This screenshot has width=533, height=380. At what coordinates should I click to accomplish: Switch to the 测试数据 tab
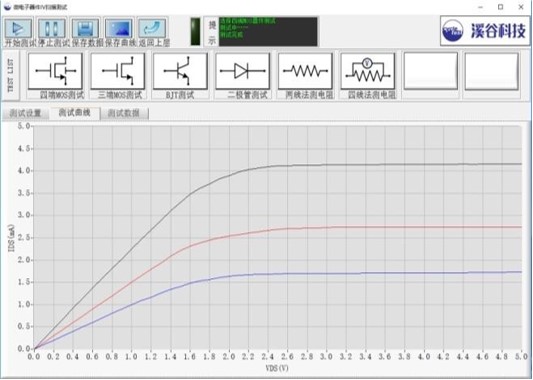point(124,114)
